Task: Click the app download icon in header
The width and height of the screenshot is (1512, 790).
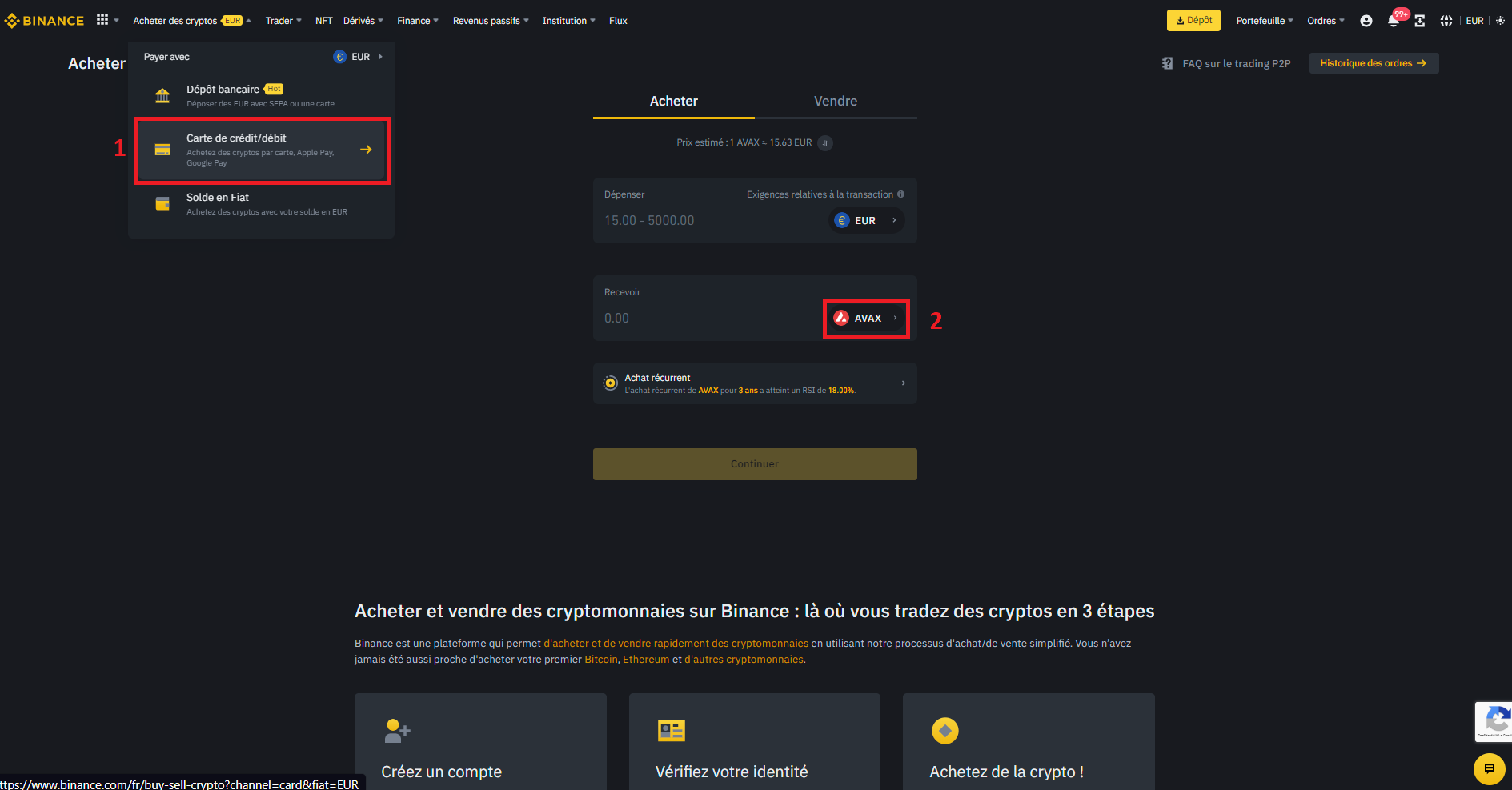Action: tap(1420, 21)
